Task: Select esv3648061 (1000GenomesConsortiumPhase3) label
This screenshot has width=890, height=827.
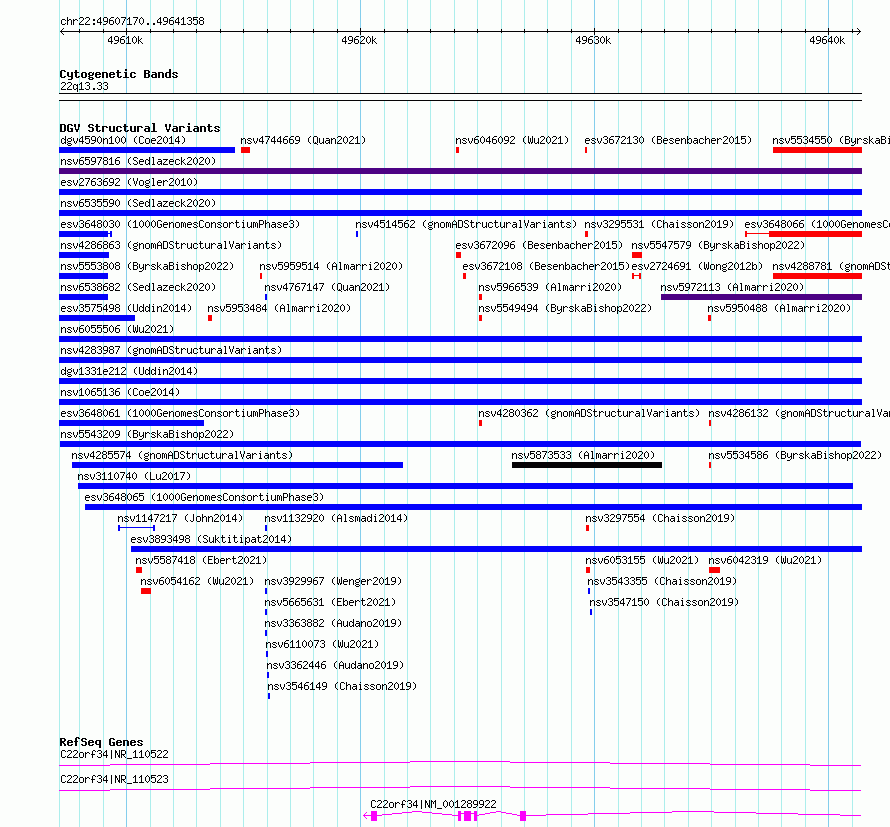Action: (x=180, y=413)
